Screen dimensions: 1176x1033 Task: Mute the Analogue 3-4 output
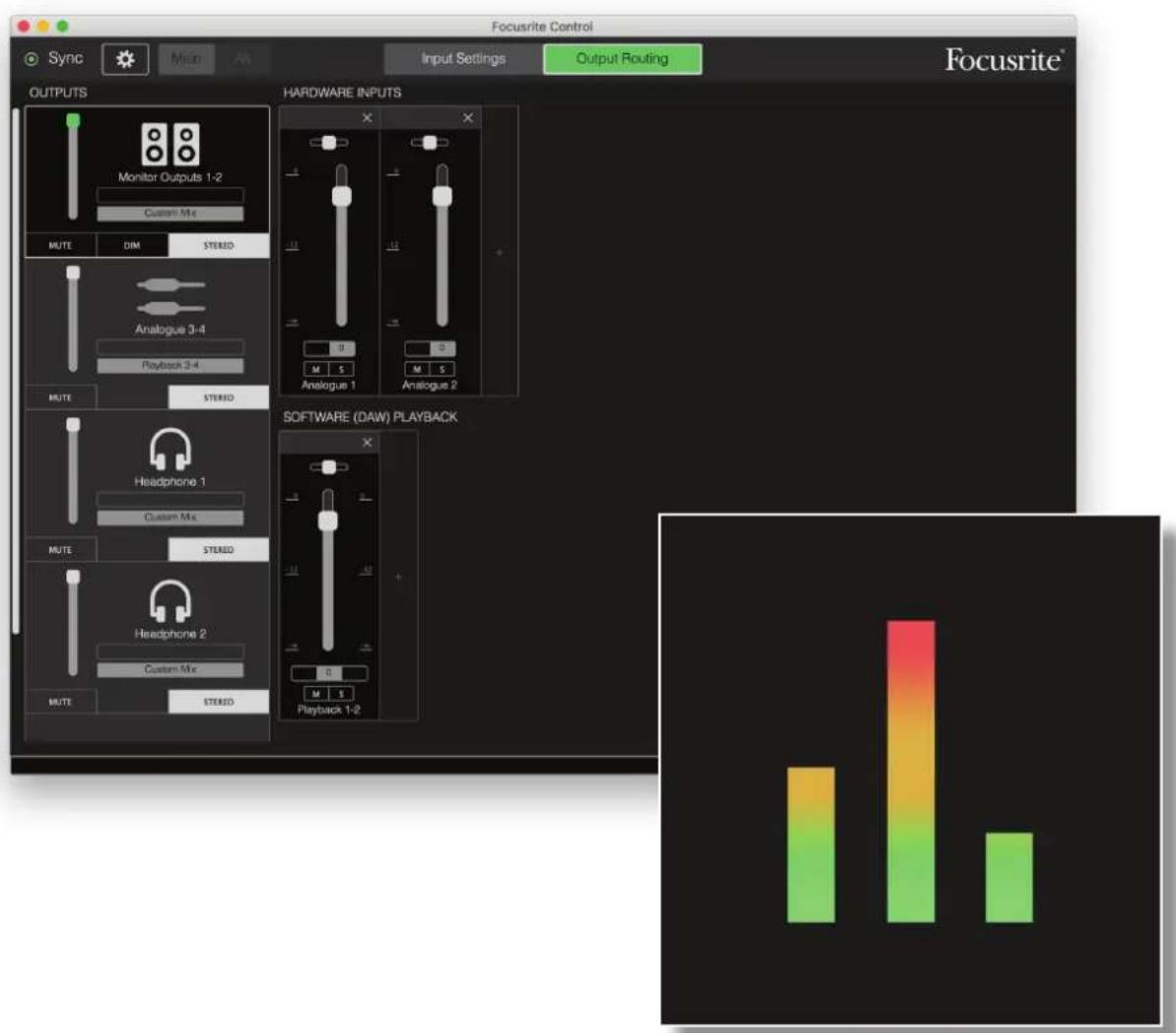click(61, 397)
